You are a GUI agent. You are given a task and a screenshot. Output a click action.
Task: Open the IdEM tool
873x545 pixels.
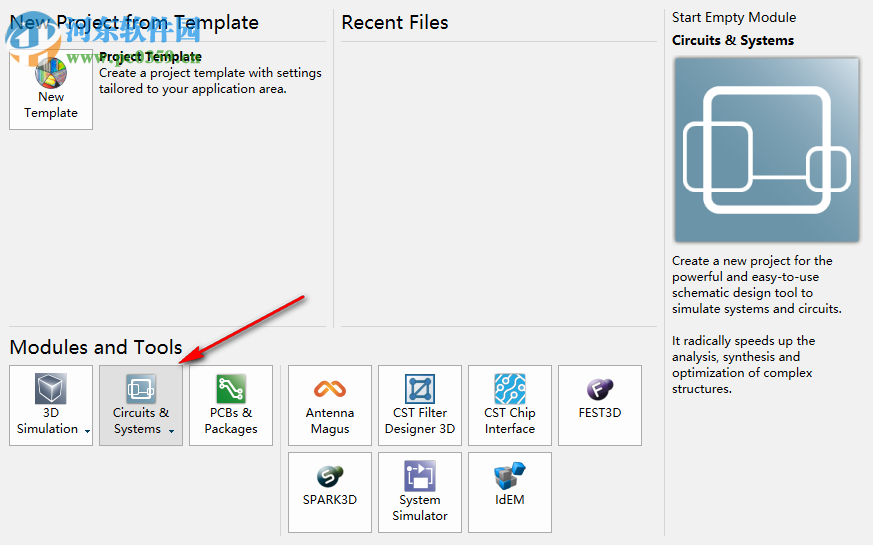(x=510, y=492)
